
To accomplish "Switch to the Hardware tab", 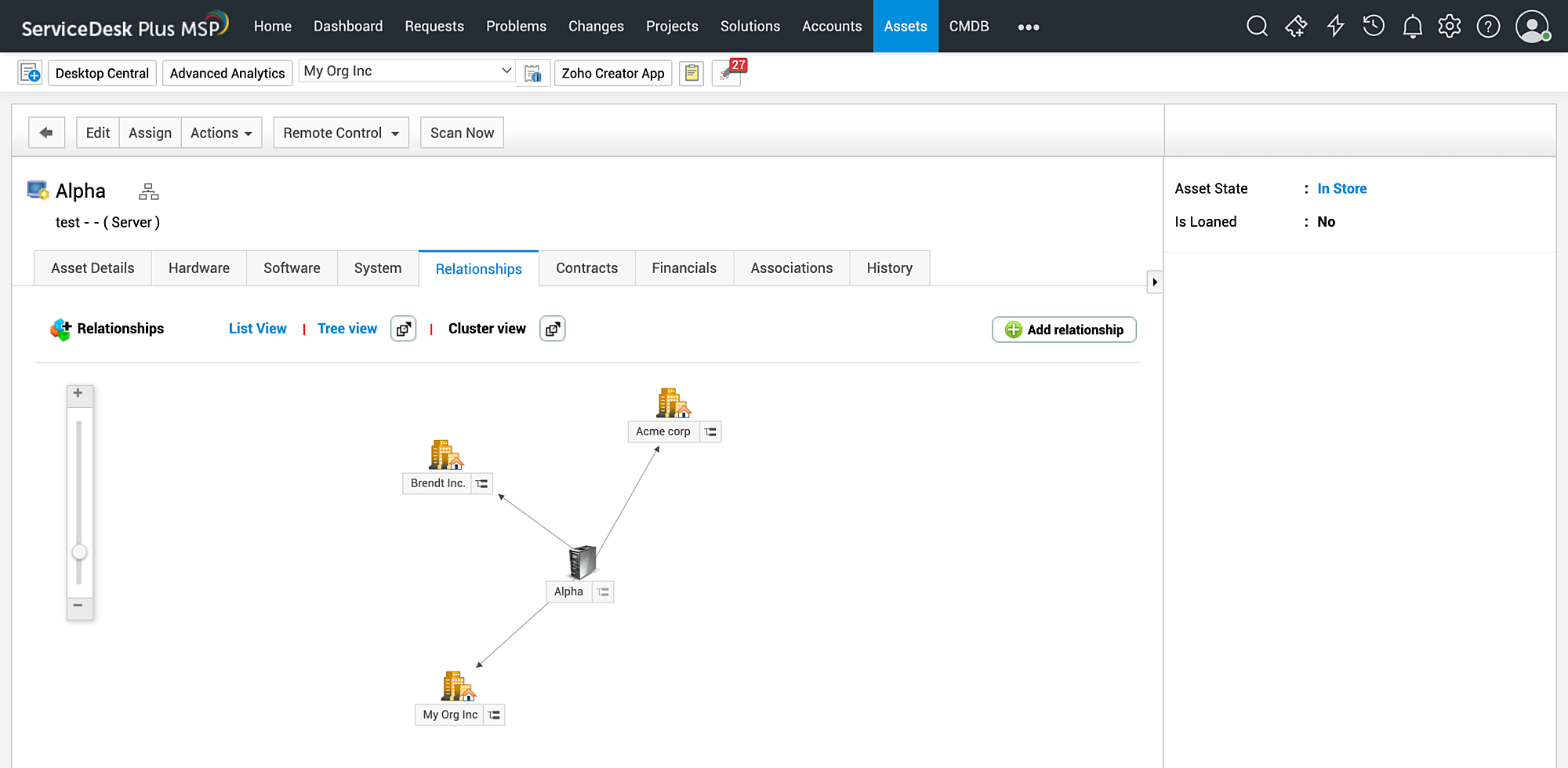I will 199,268.
